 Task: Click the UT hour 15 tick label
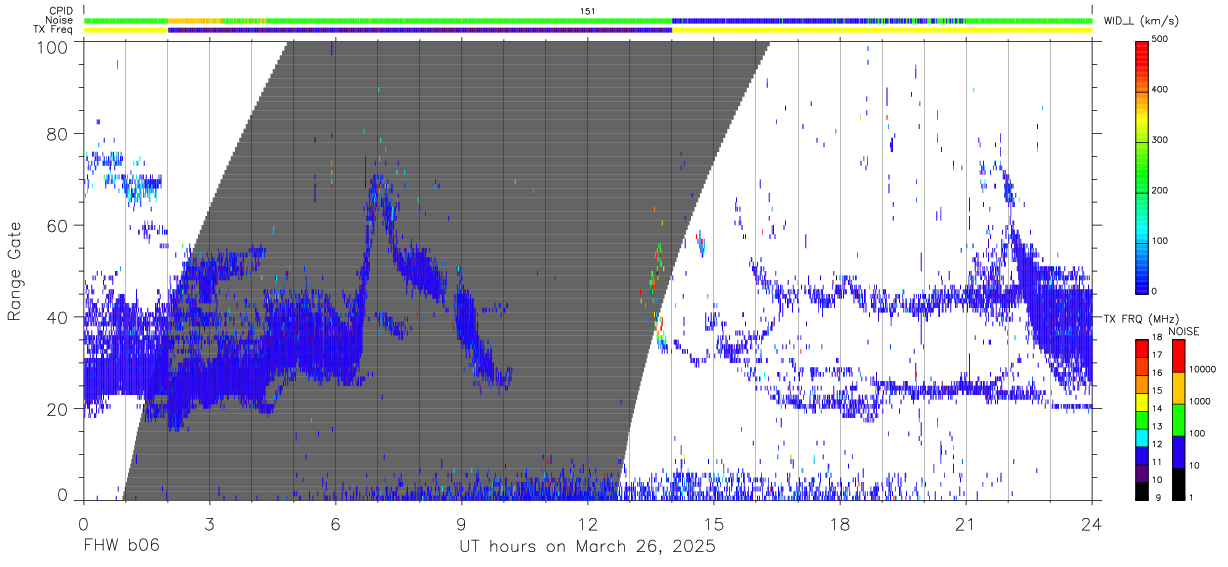click(x=714, y=524)
